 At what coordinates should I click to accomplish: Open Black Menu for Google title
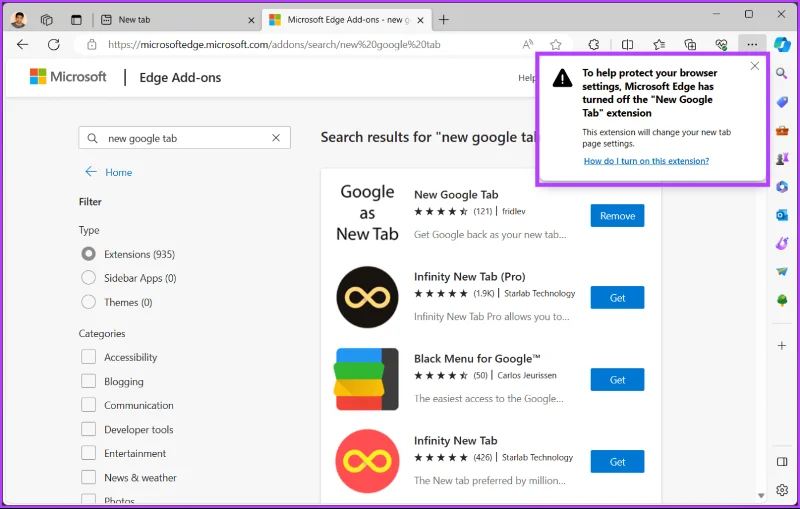tap(477, 359)
